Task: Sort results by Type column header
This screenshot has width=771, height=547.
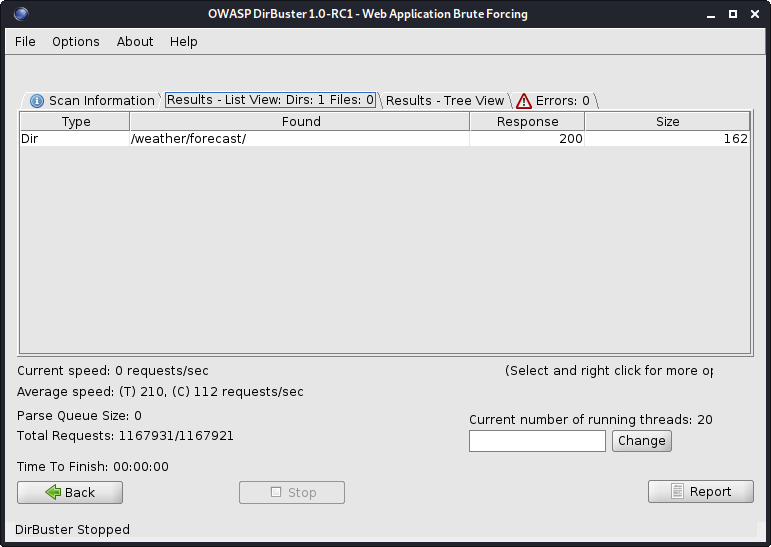Action: click(75, 122)
